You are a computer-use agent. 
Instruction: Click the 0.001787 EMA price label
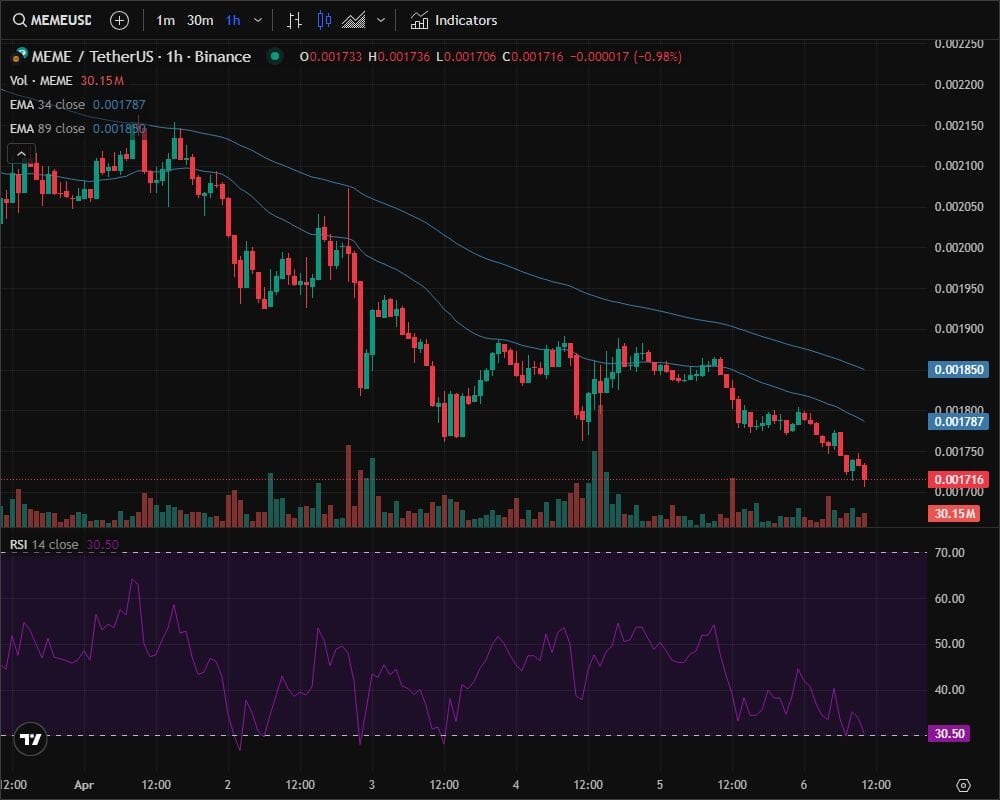959,421
